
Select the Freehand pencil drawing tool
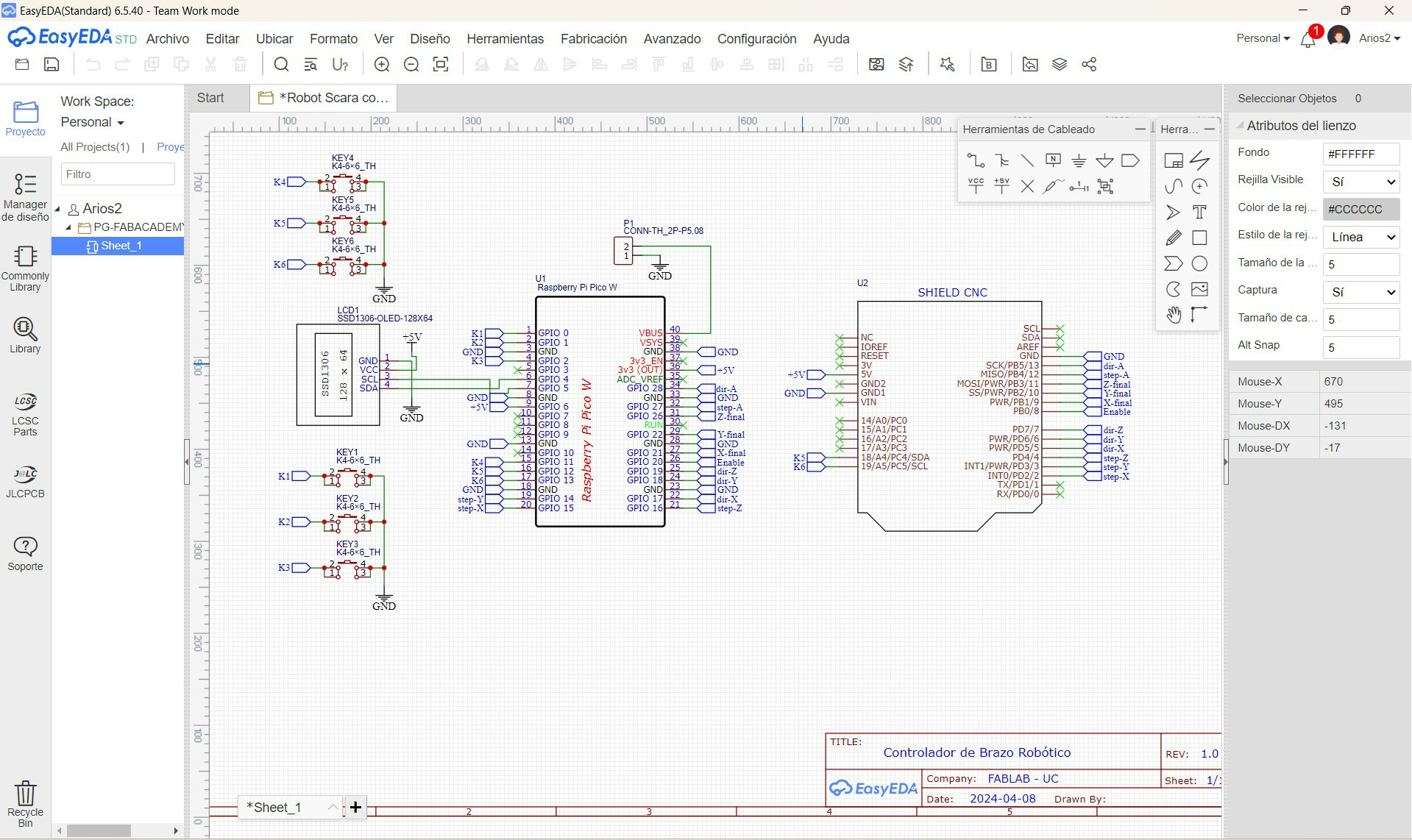[x=1174, y=238]
